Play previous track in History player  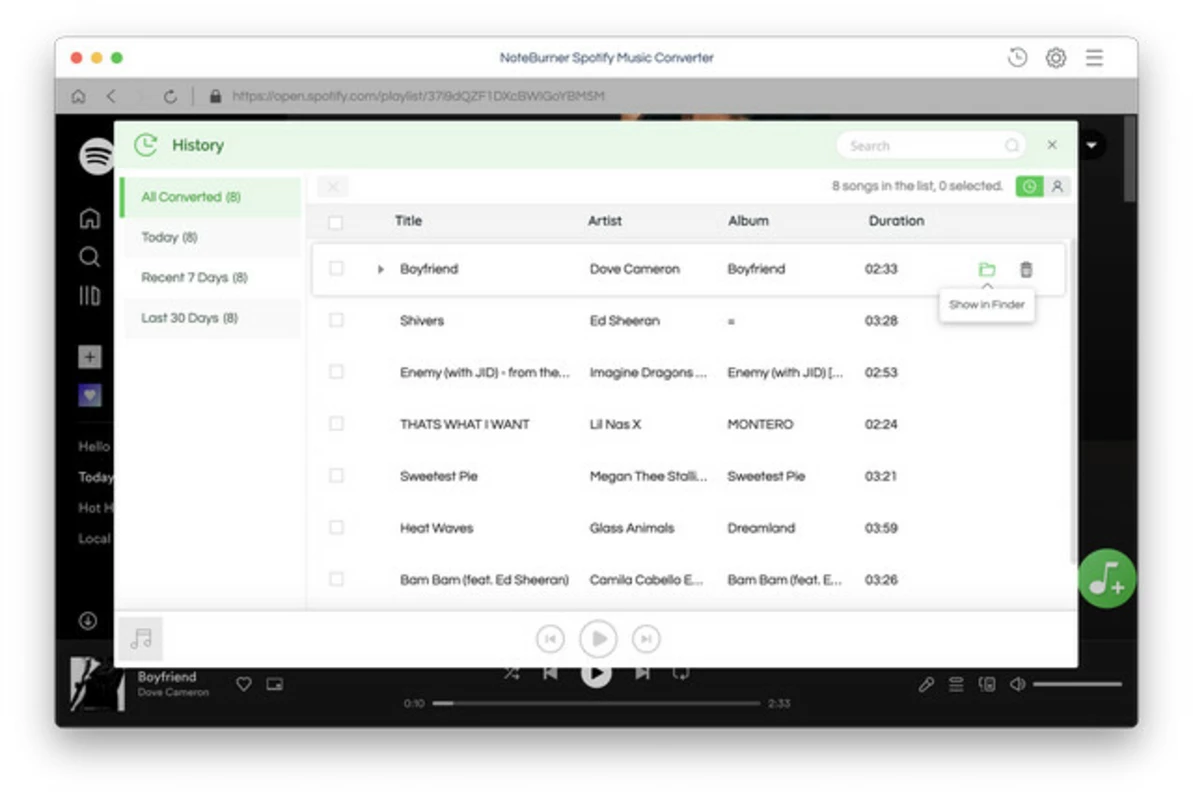tap(550, 639)
